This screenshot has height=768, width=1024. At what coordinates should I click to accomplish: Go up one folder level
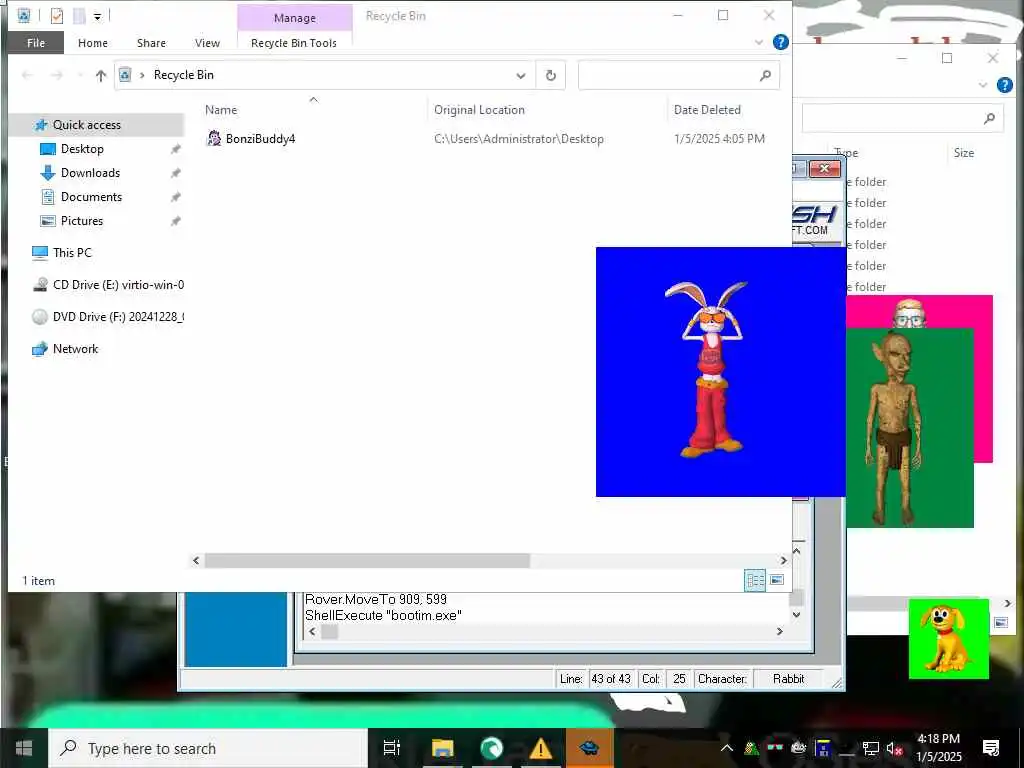click(101, 76)
